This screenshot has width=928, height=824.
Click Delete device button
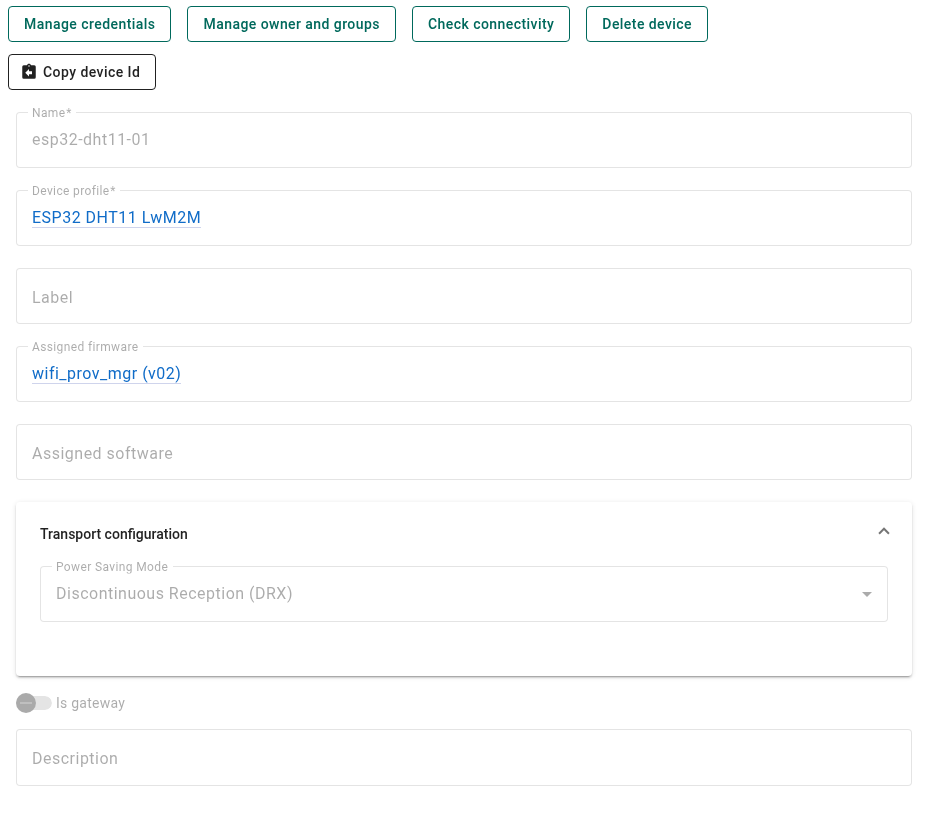point(646,24)
